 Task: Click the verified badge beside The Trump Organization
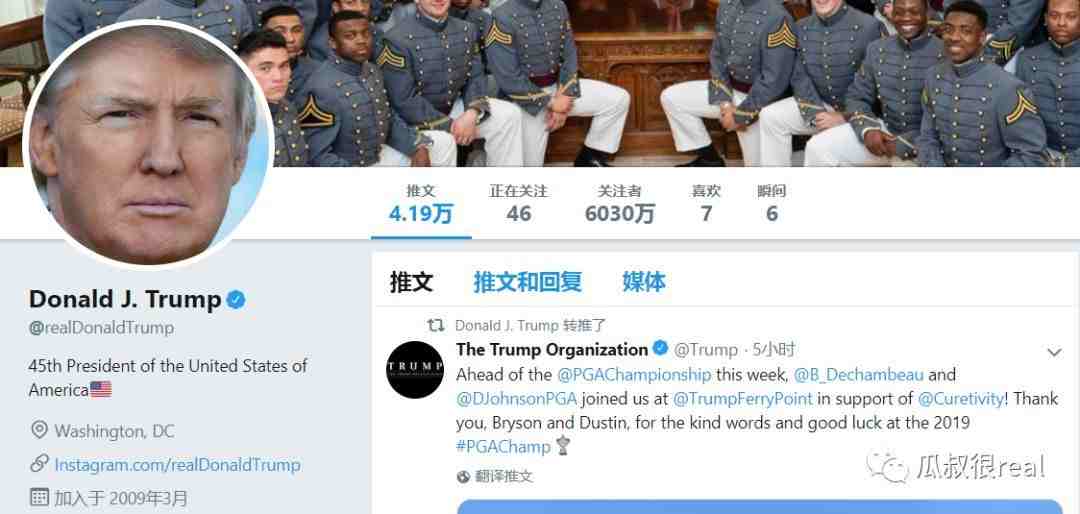tap(660, 349)
